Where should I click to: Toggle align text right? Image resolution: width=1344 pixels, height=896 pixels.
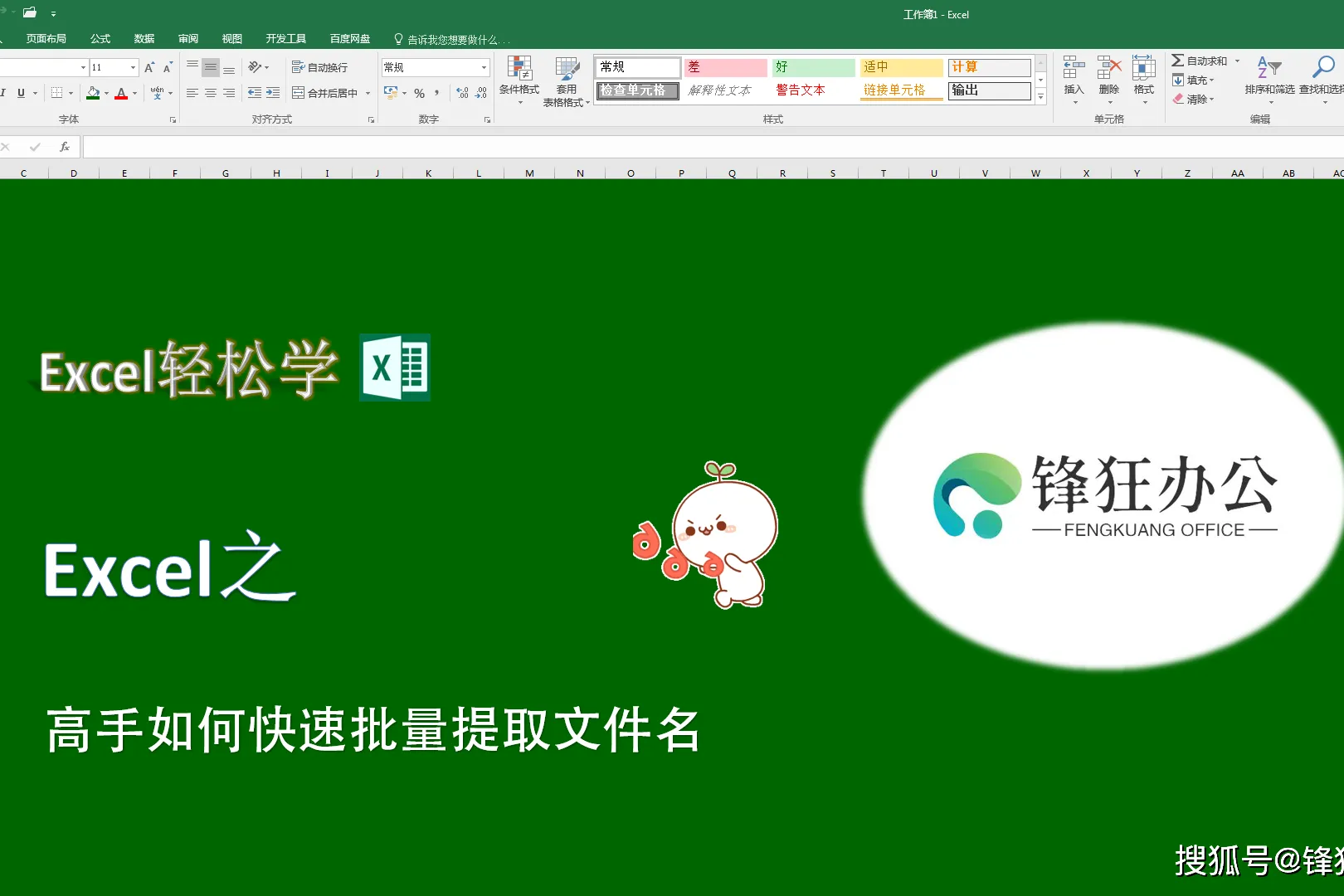click(229, 93)
